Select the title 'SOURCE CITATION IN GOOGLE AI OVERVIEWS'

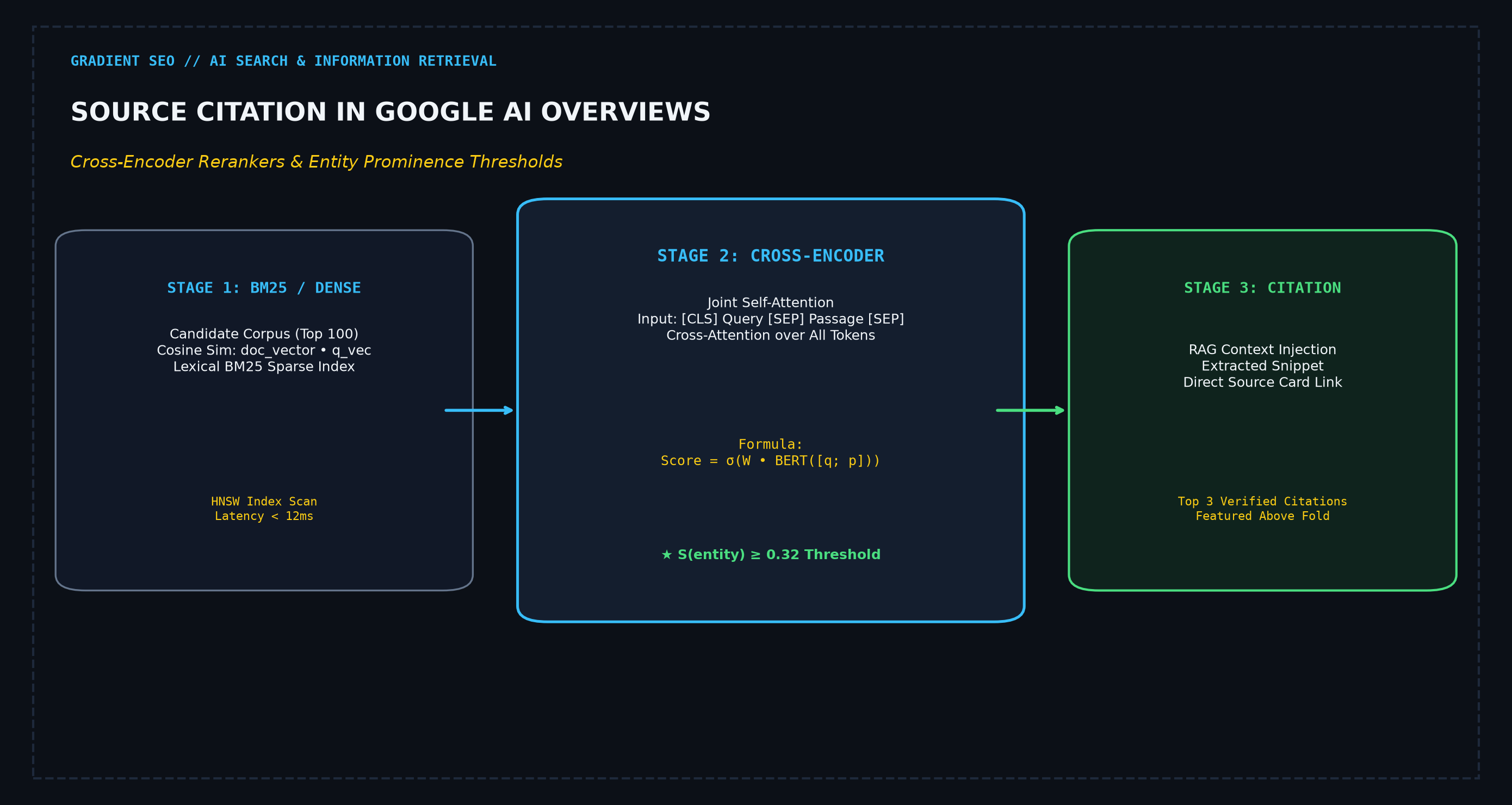pyautogui.click(x=391, y=112)
